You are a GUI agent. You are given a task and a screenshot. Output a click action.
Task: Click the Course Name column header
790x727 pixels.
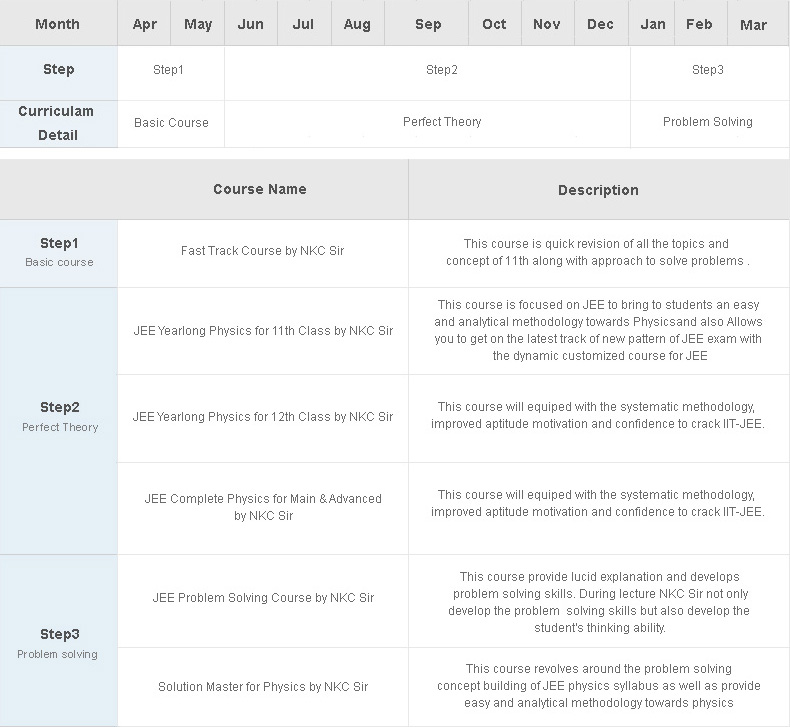pyautogui.click(x=260, y=189)
